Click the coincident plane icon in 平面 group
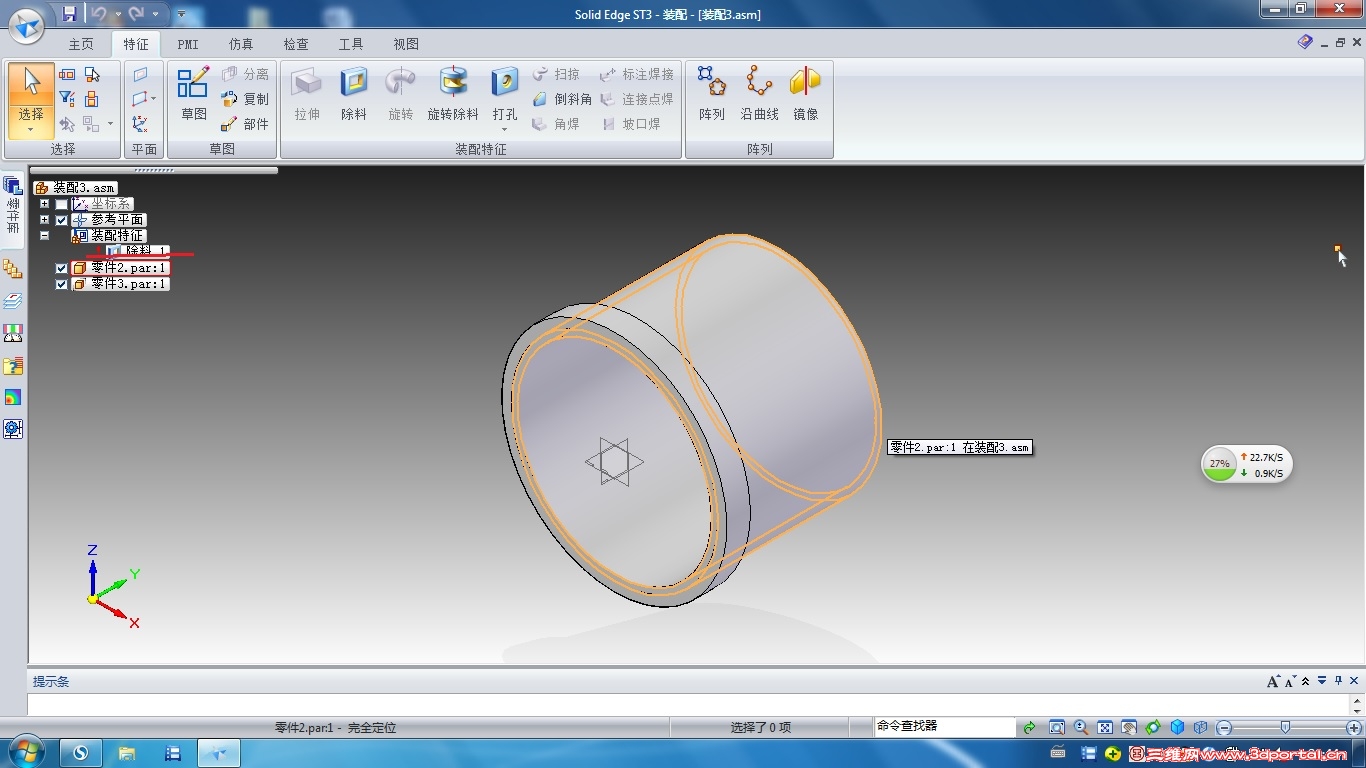The width and height of the screenshot is (1366, 768). tap(140, 75)
